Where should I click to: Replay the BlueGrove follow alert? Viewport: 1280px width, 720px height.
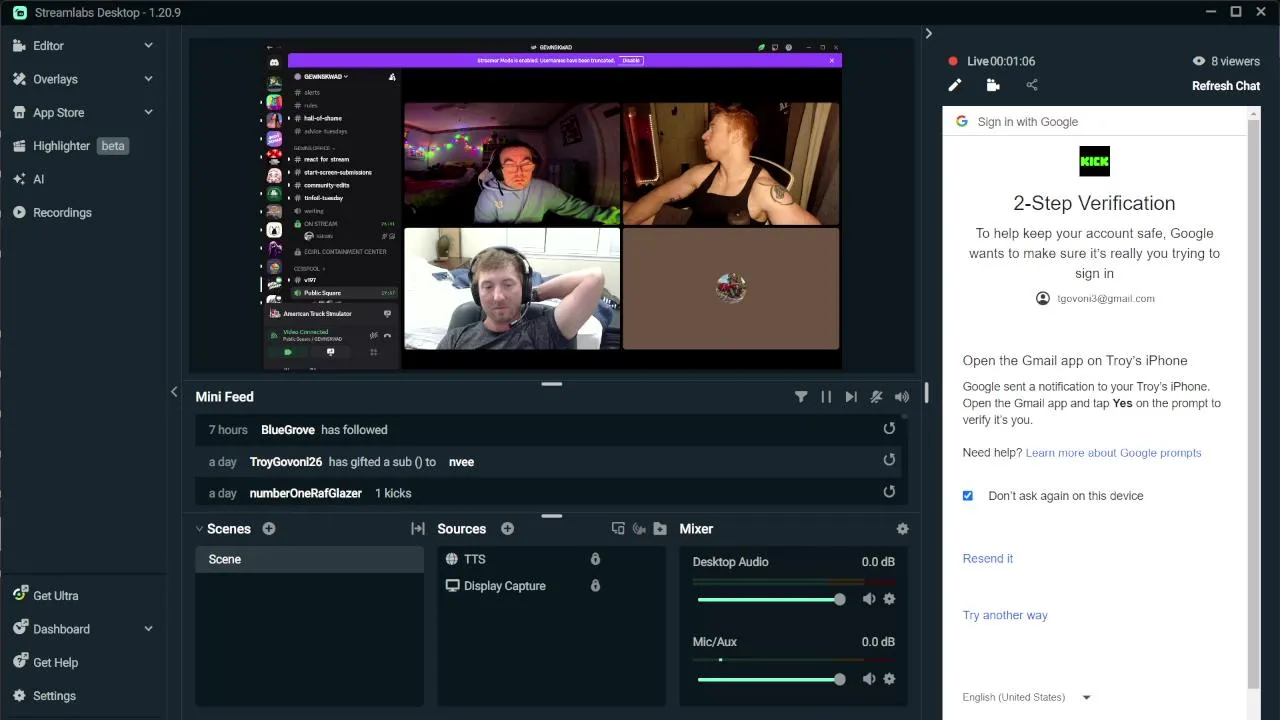889,429
